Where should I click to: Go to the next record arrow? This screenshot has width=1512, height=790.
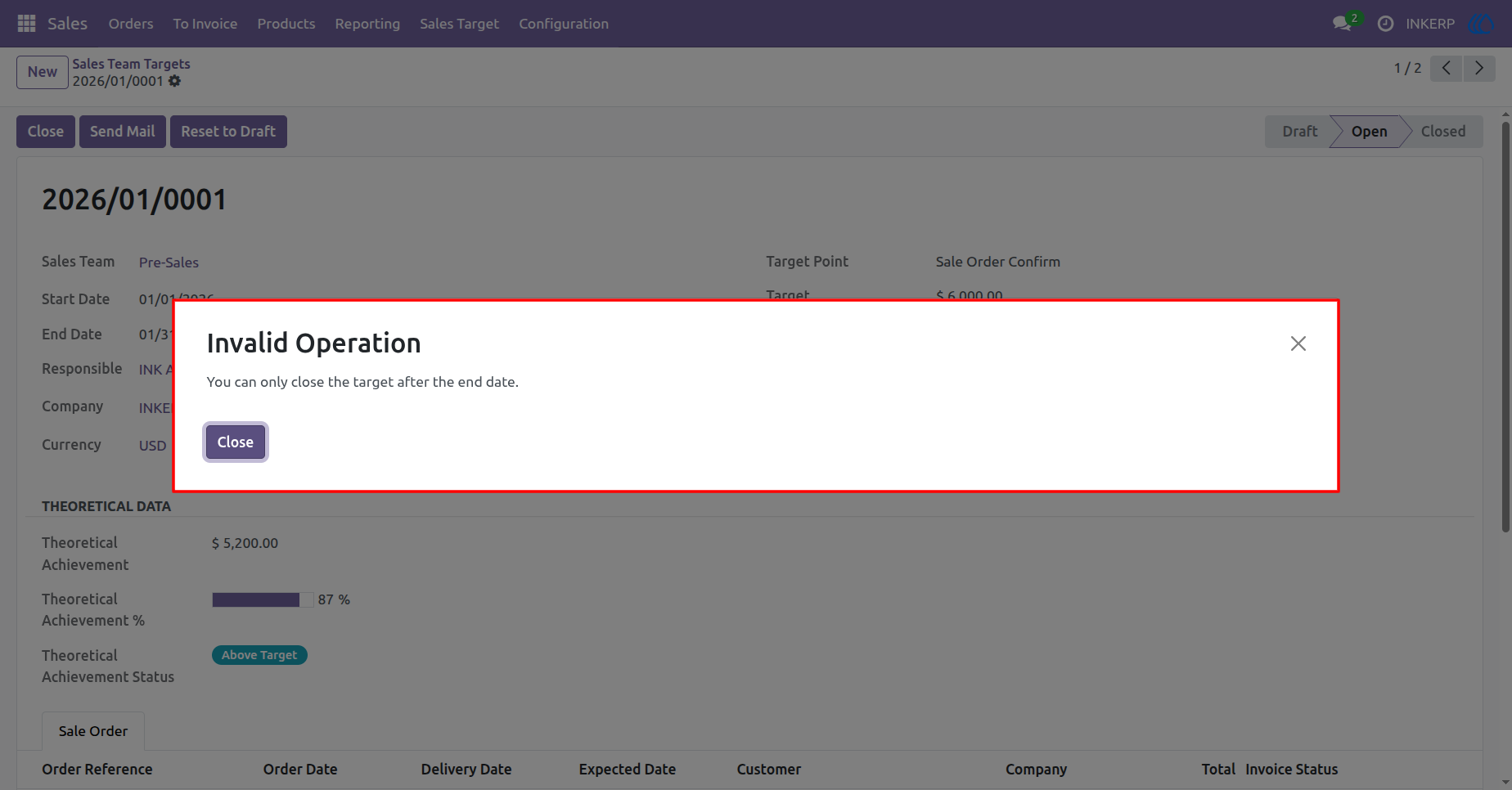1479,68
